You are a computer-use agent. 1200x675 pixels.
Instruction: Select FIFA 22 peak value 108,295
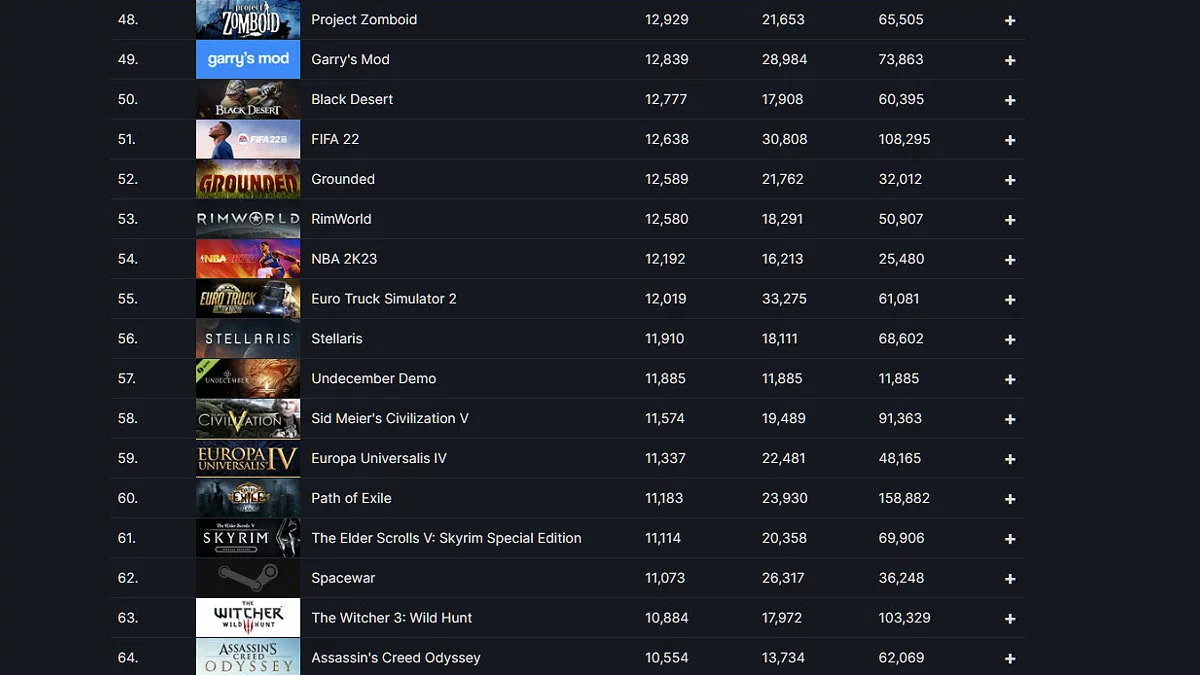904,139
